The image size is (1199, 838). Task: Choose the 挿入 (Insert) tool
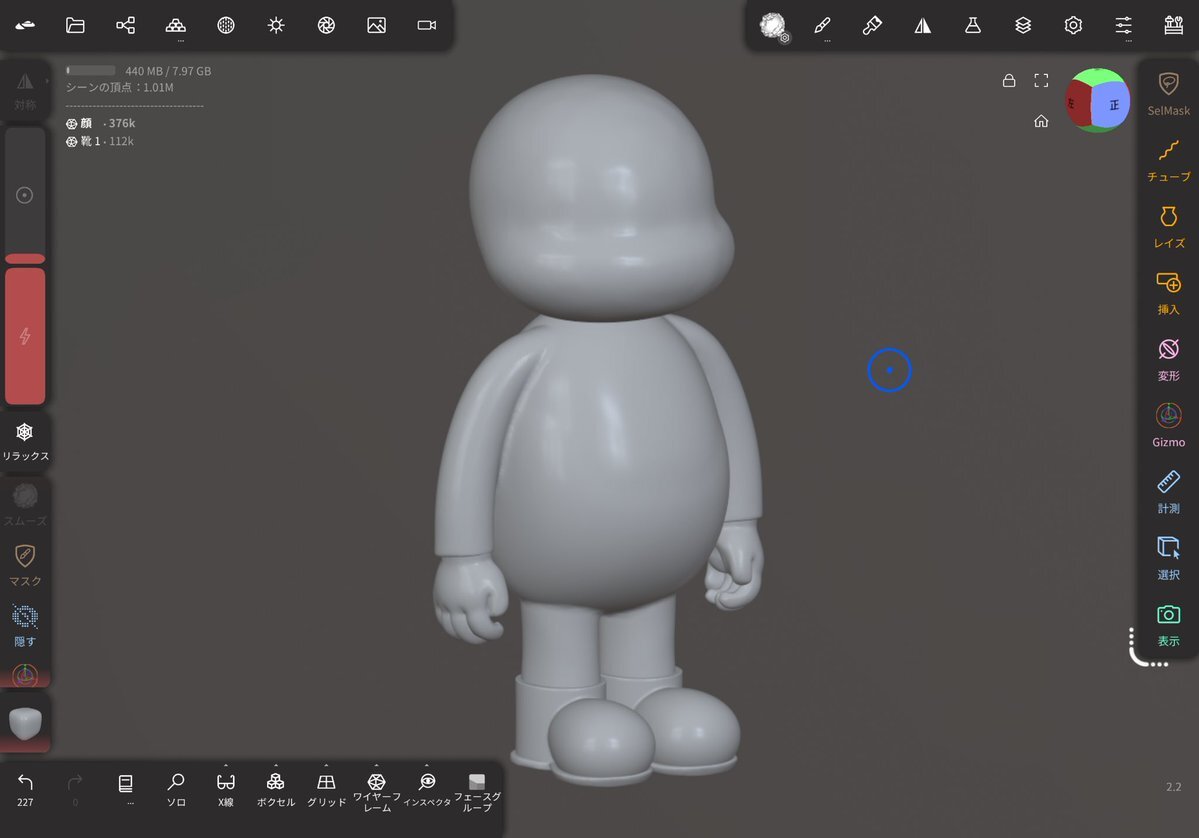coord(1168,293)
